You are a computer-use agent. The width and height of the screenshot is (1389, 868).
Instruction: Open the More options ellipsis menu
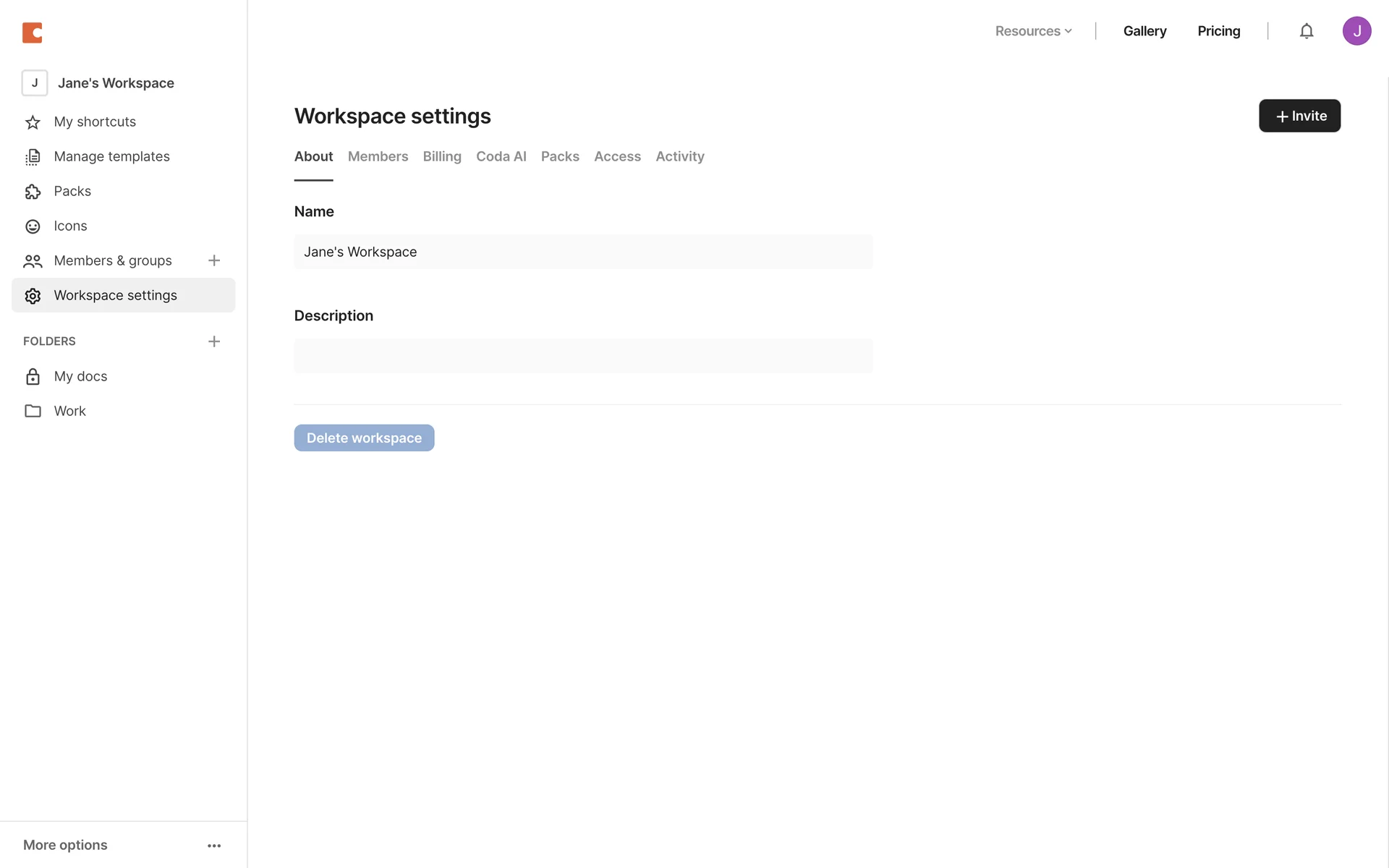214,846
